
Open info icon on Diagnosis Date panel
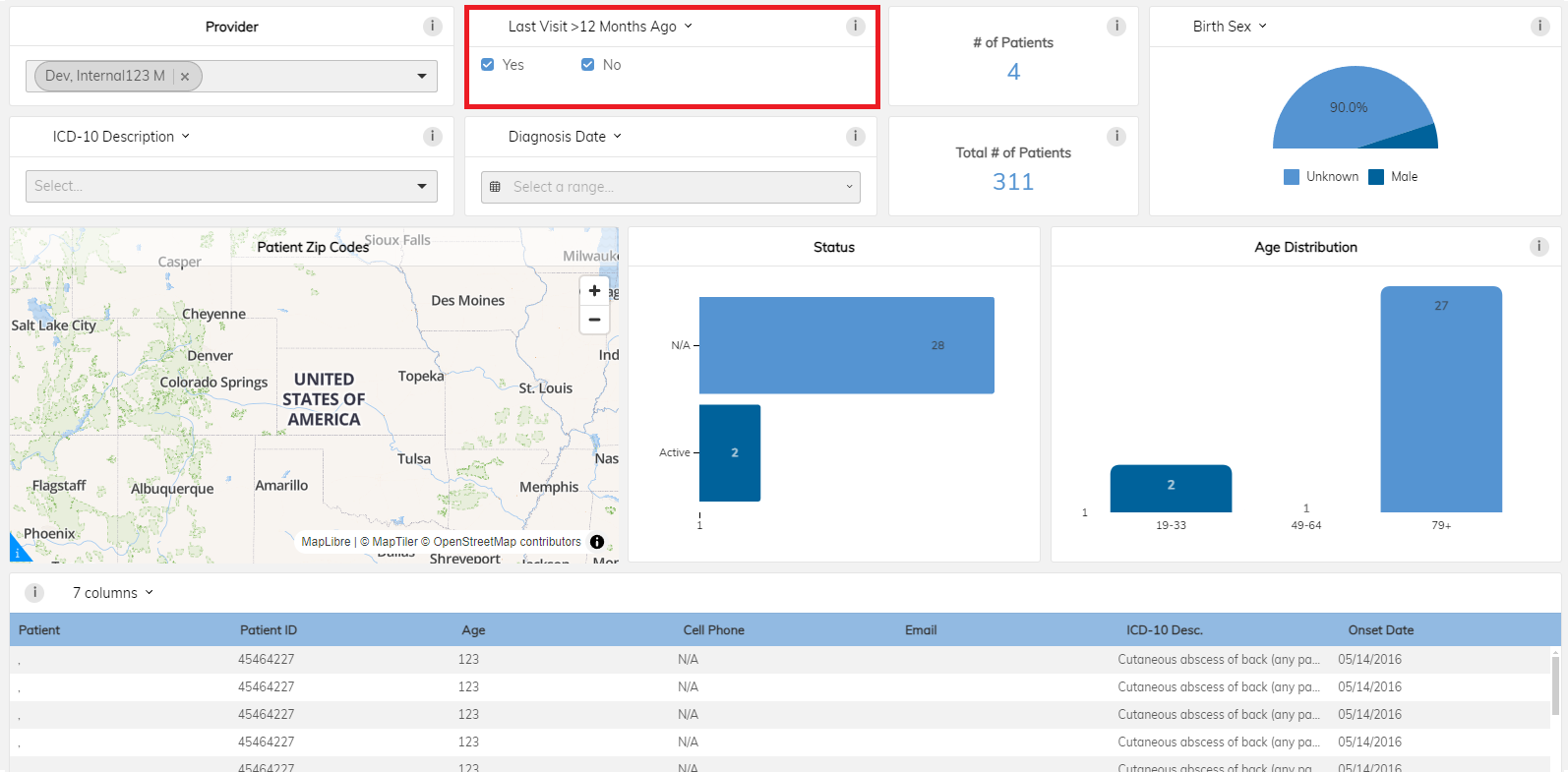[856, 137]
